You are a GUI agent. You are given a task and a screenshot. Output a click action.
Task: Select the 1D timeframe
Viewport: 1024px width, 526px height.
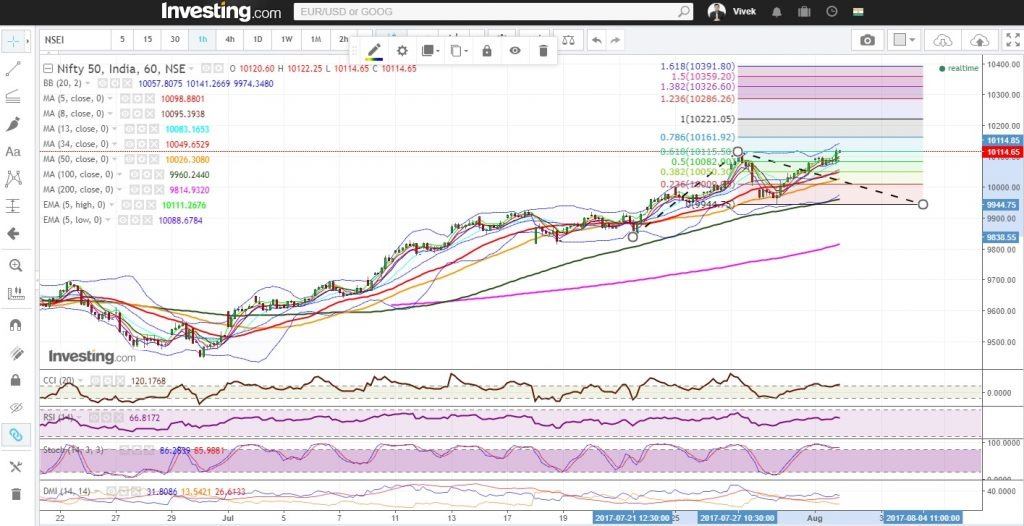(x=258, y=40)
